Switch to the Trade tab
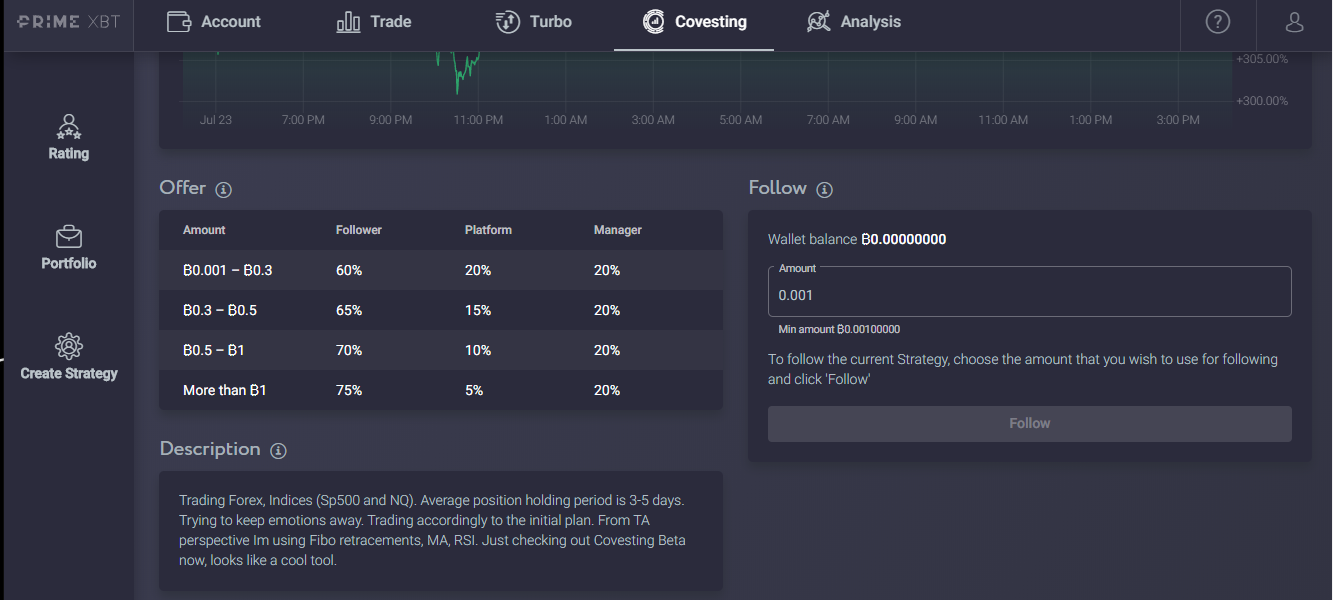This screenshot has width=1333, height=600. click(x=374, y=21)
